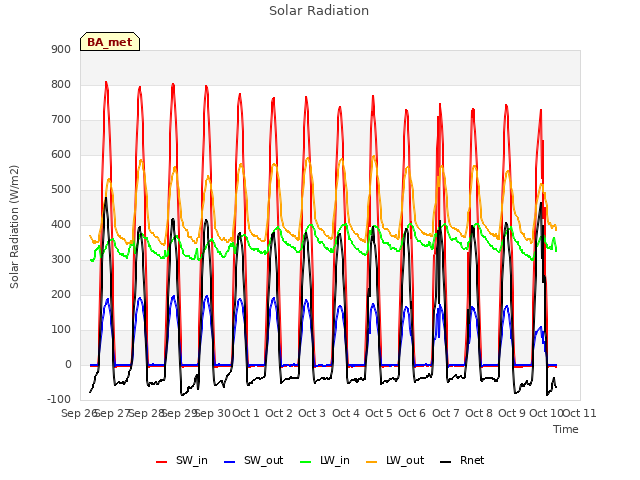Click the BA_met annotation label

[110, 42]
